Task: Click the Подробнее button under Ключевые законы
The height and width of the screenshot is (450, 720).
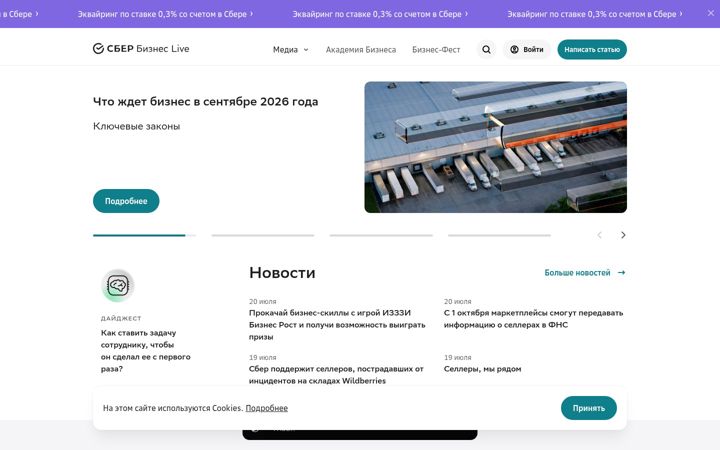Action: point(126,201)
